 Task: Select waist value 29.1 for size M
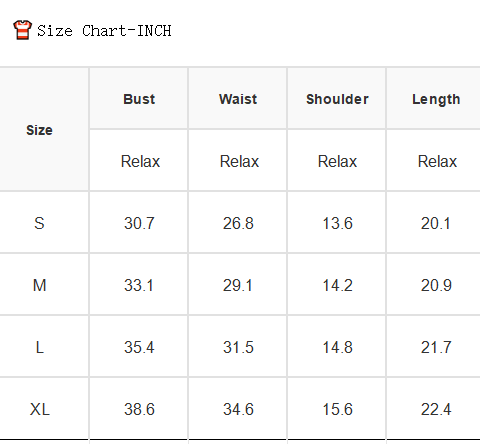pos(238,285)
